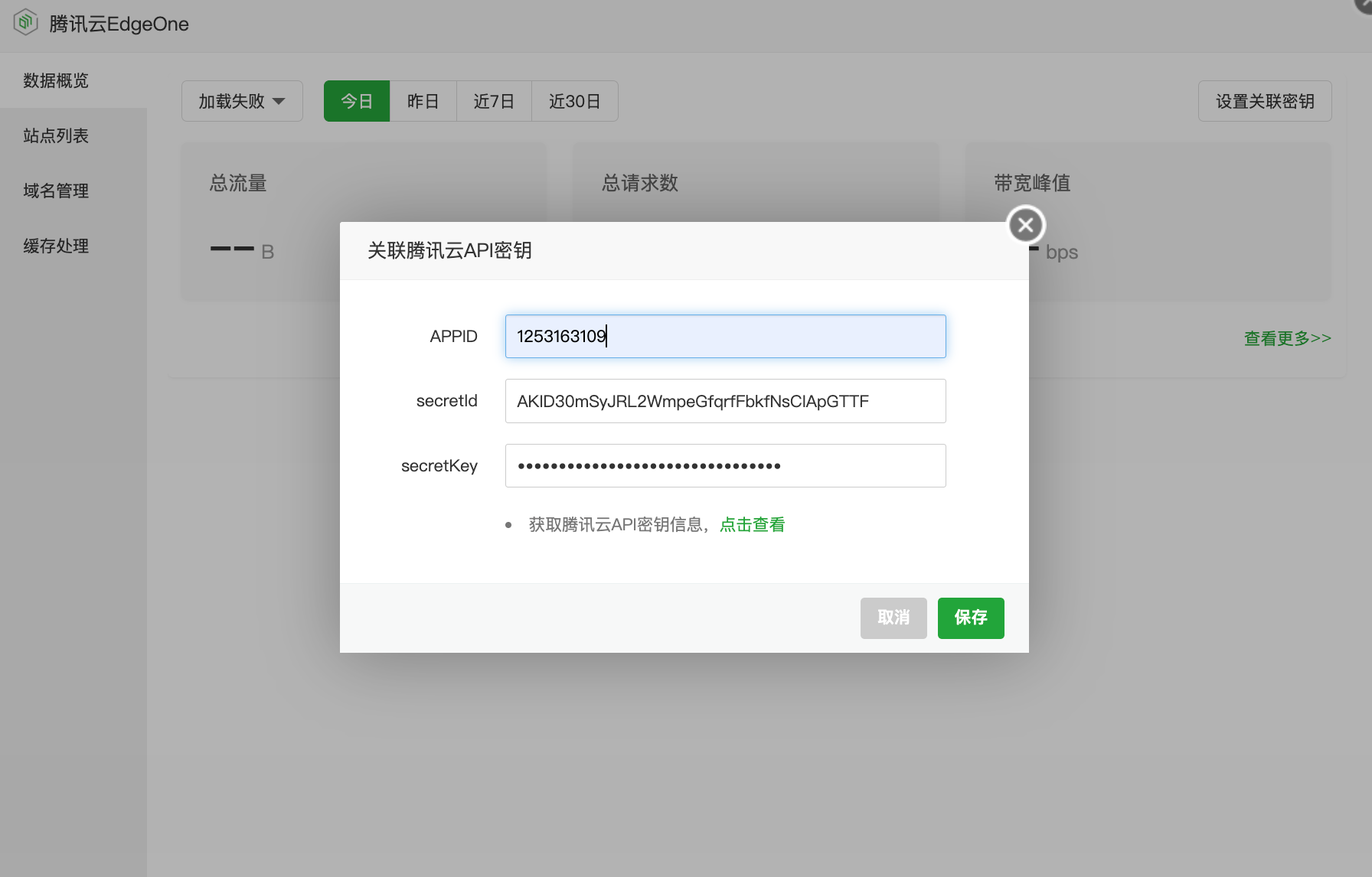Open 域名管理 from the navigation panel
1372x877 pixels.
[x=54, y=191]
